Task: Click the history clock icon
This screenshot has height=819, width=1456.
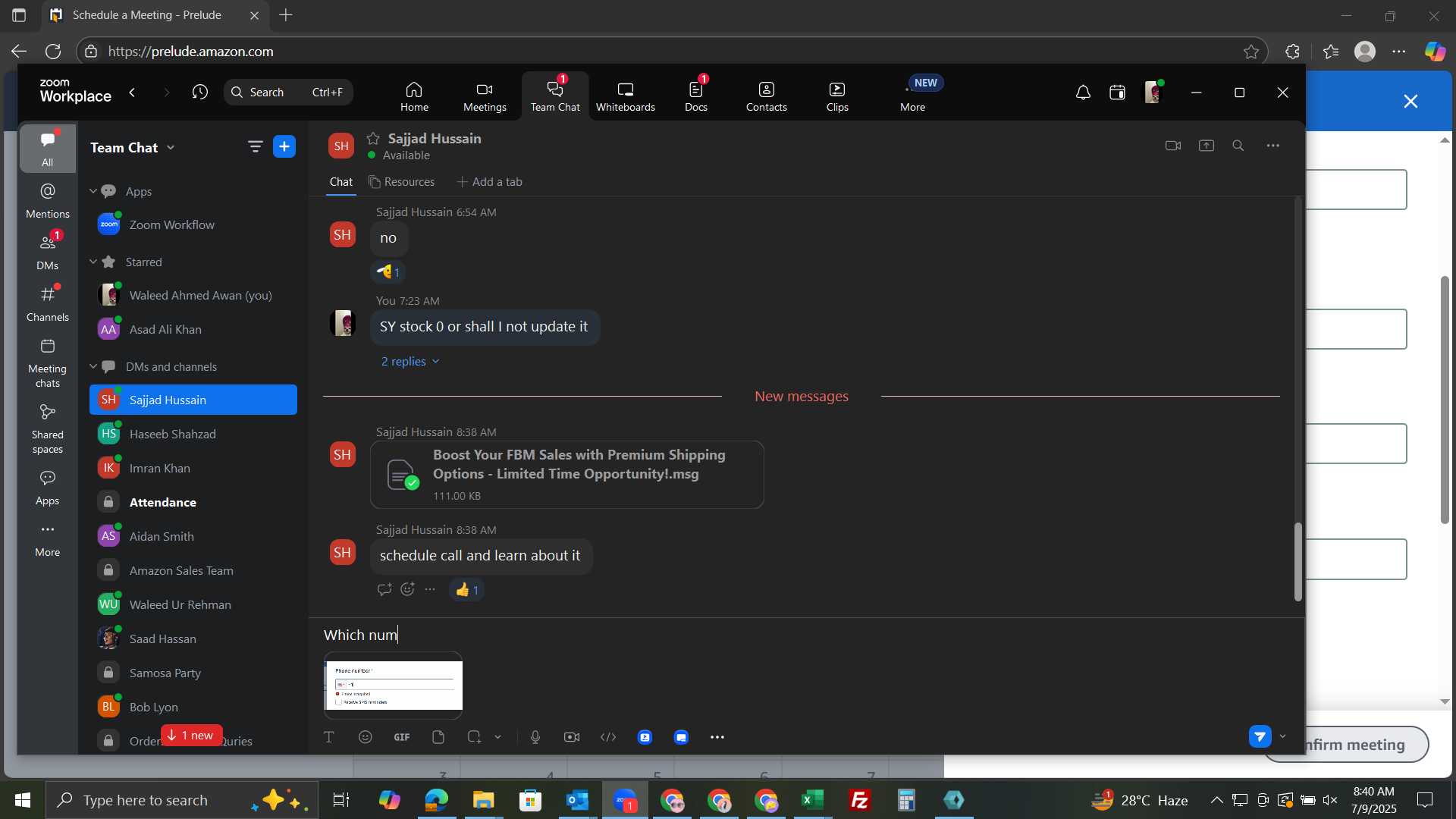Action: click(199, 93)
